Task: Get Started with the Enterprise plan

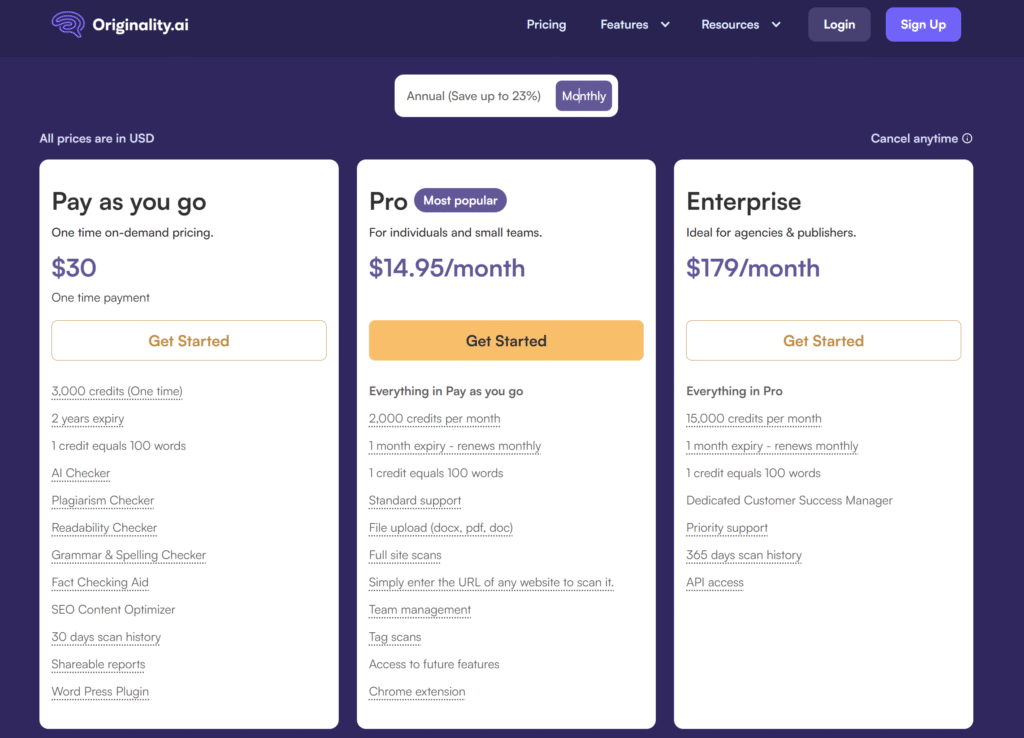Action: 823,341
